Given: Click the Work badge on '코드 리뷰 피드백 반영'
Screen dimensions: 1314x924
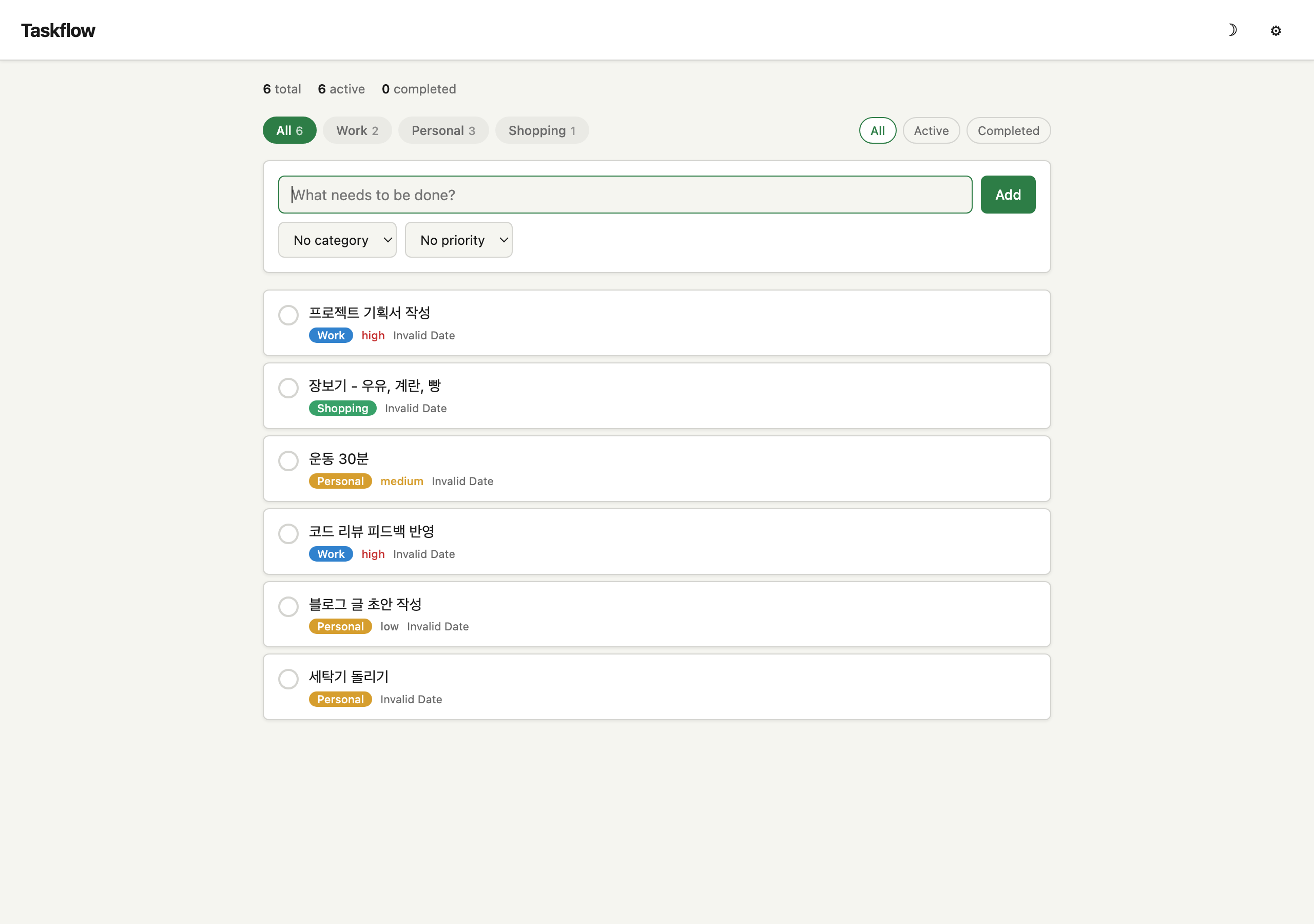Looking at the screenshot, I should pyautogui.click(x=330, y=553).
